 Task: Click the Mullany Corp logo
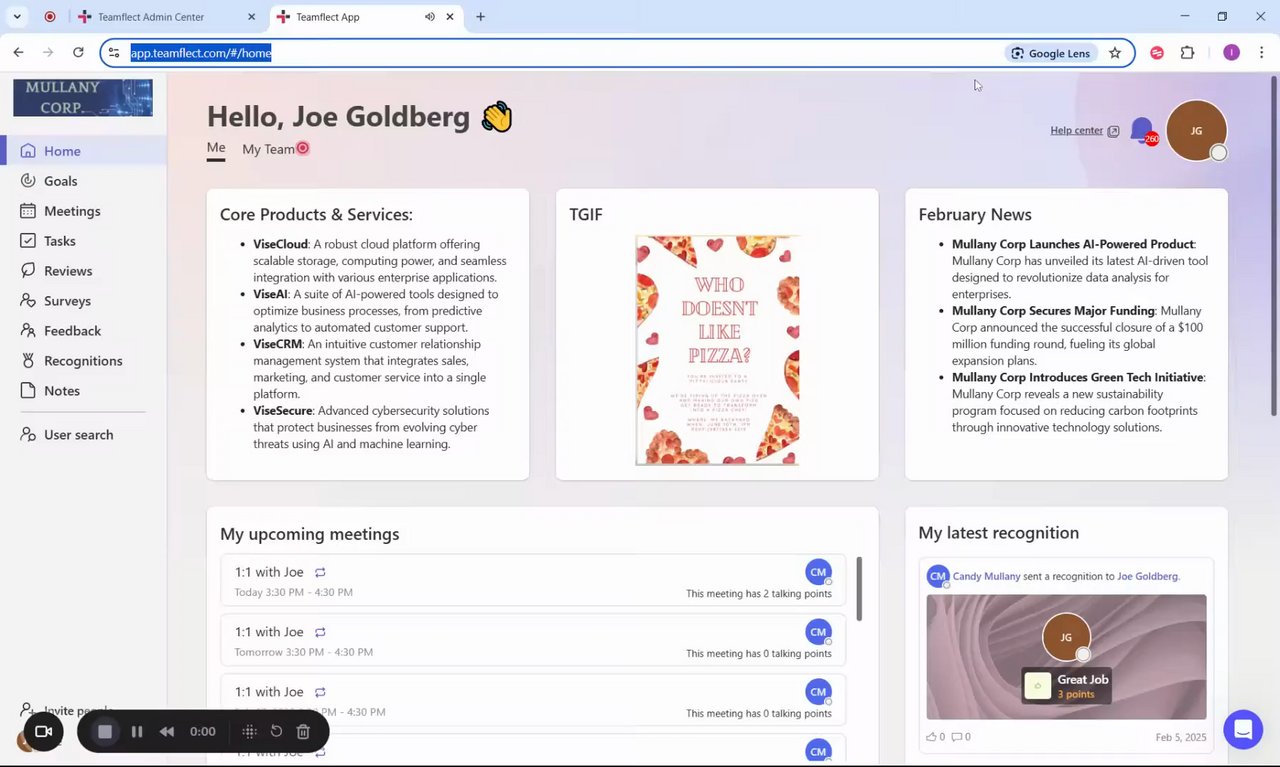click(83, 98)
